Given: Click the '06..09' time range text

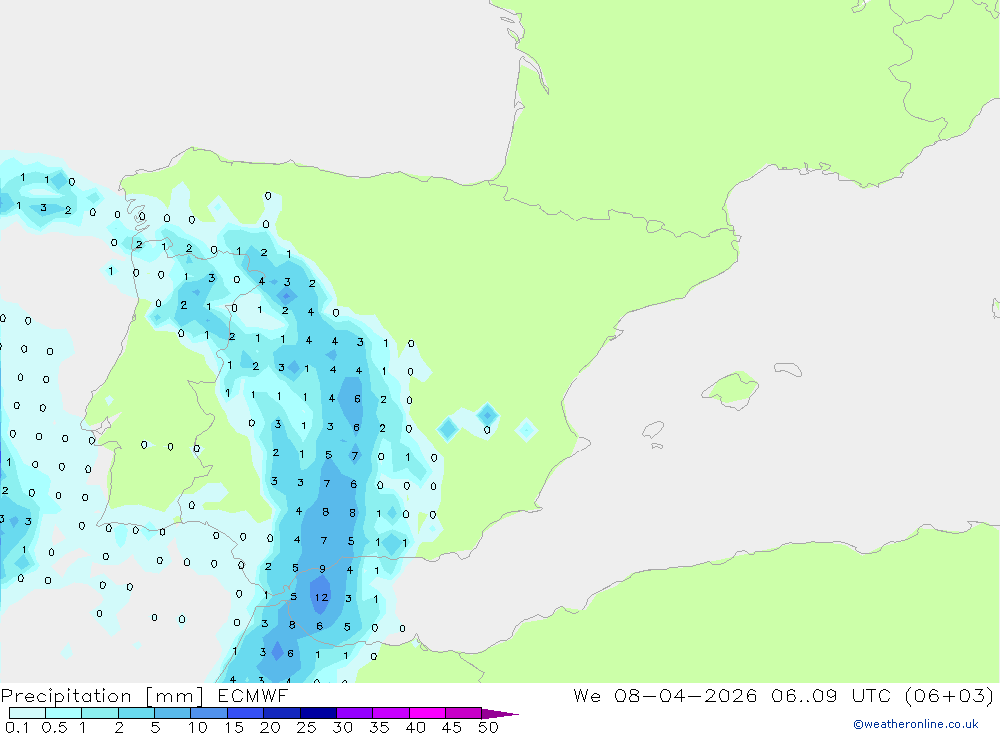Looking at the screenshot, I should [x=804, y=695].
